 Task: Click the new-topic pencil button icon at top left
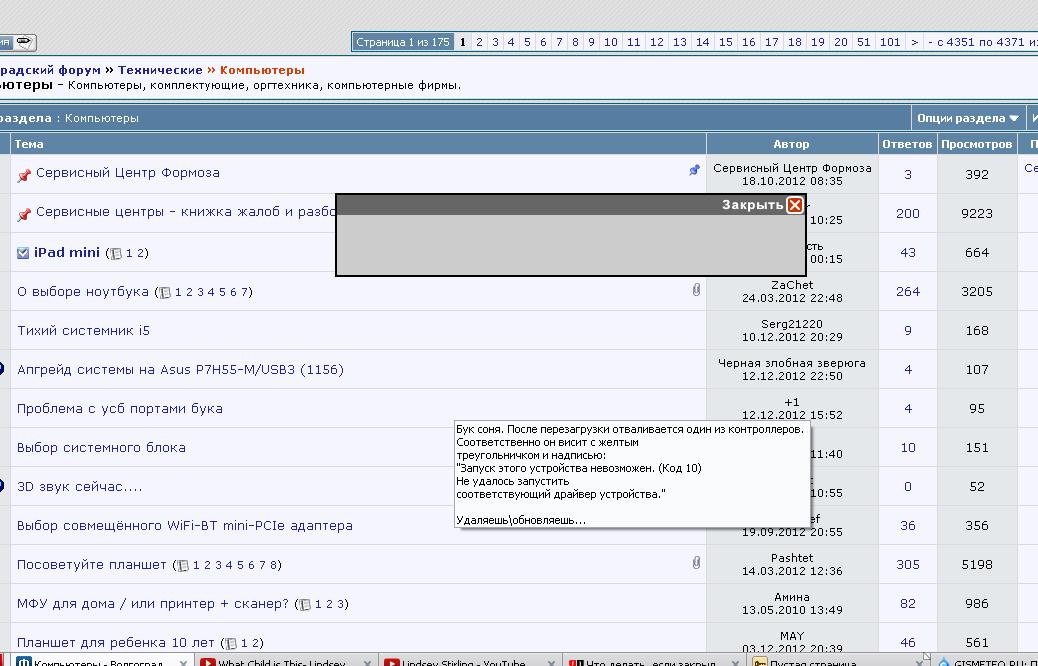25,42
